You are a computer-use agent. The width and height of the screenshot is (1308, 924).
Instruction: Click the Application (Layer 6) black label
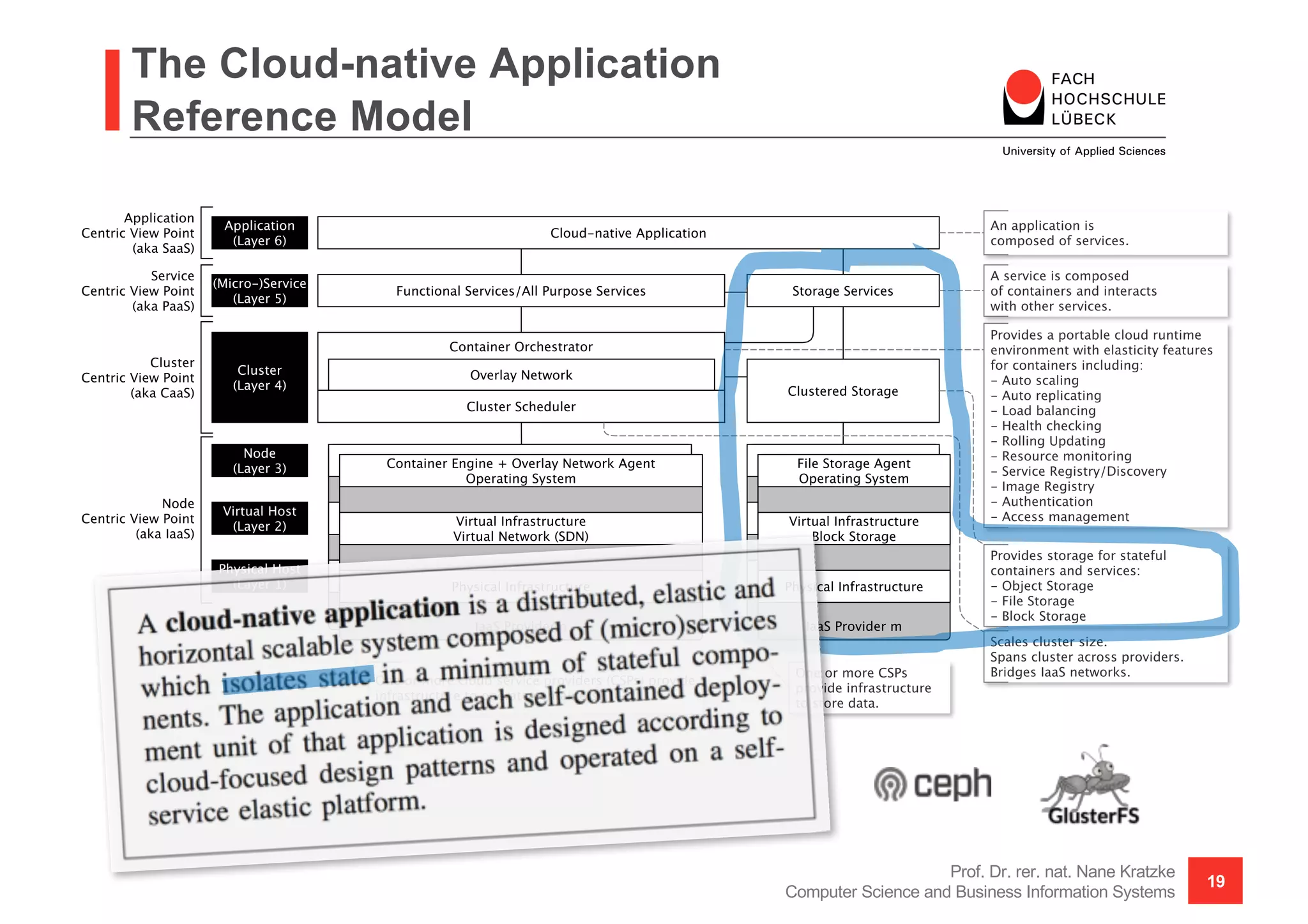(259, 233)
